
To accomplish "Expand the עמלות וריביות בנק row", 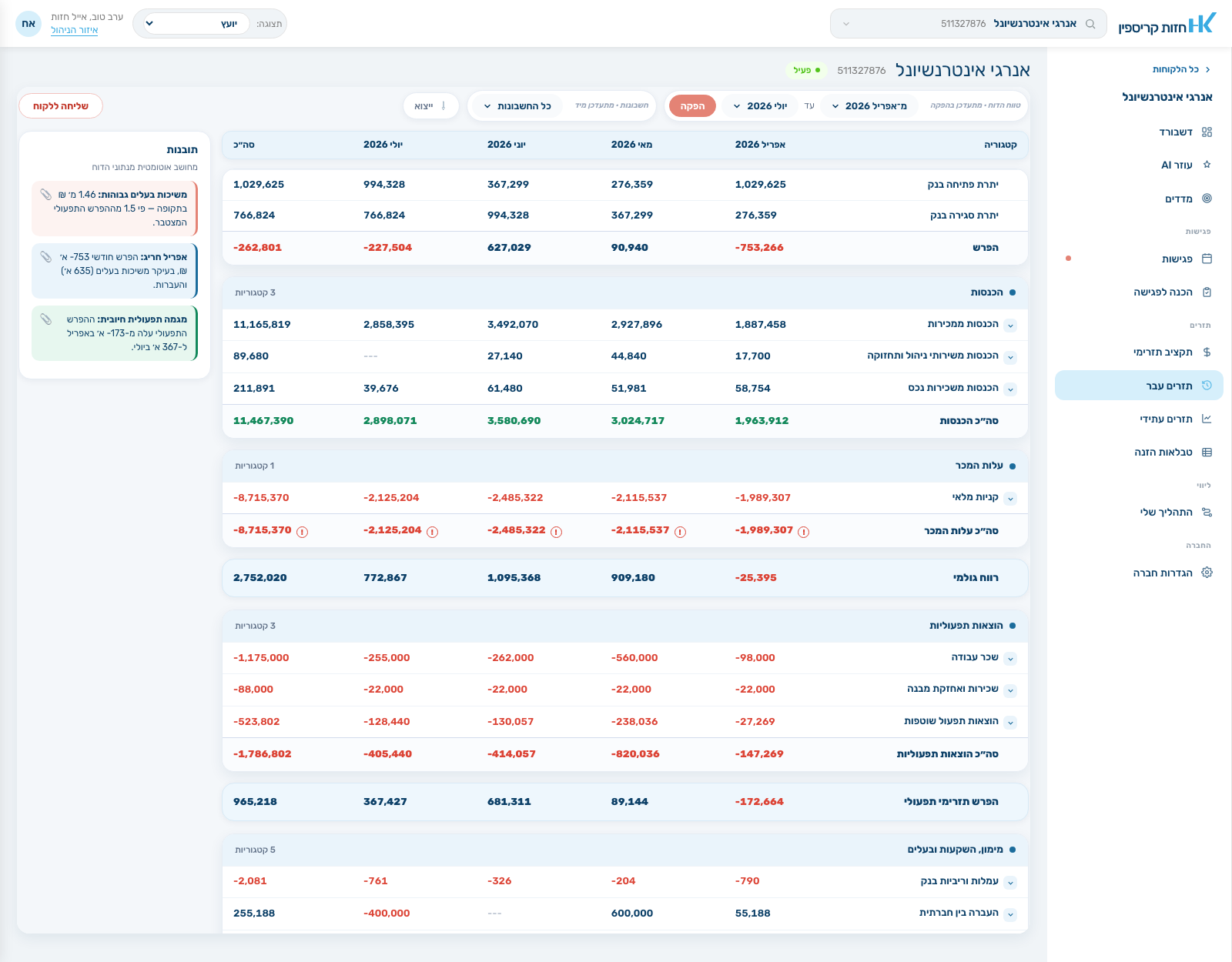I will 1010,883.
